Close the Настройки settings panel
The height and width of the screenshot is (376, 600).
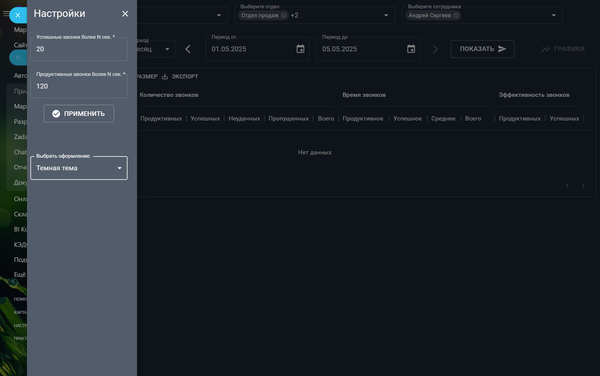click(x=125, y=14)
